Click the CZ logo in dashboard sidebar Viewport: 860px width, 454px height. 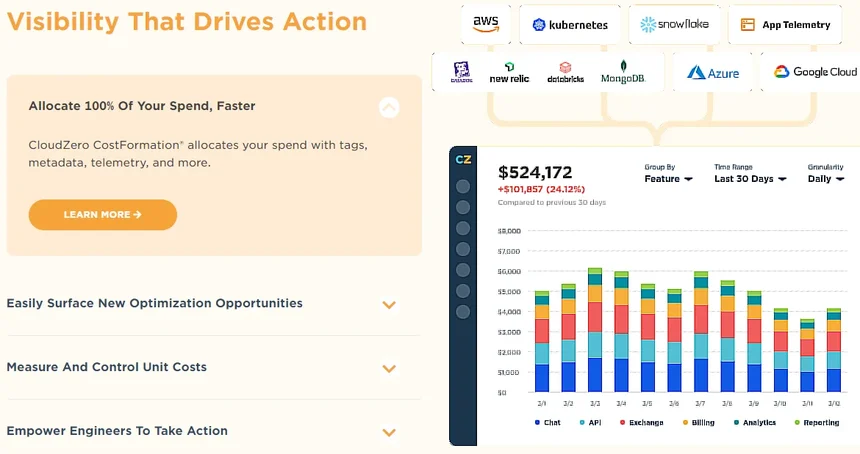coord(463,160)
